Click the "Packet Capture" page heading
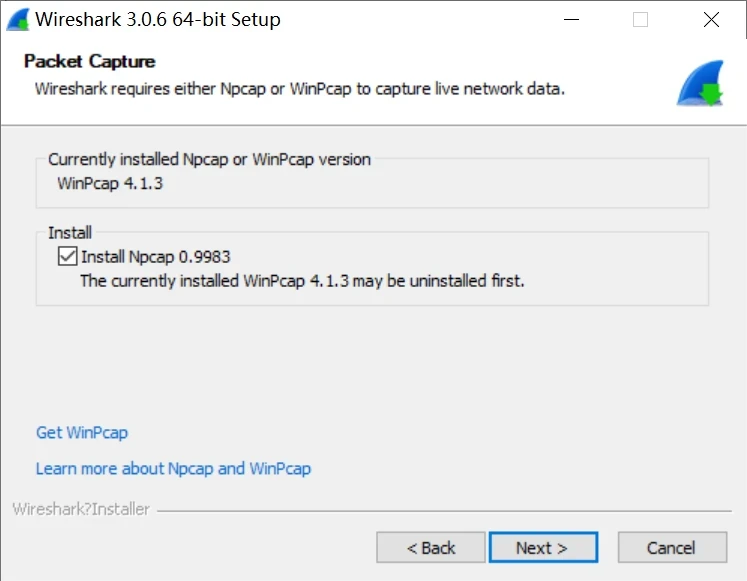This screenshot has height=581, width=747. tap(90, 61)
